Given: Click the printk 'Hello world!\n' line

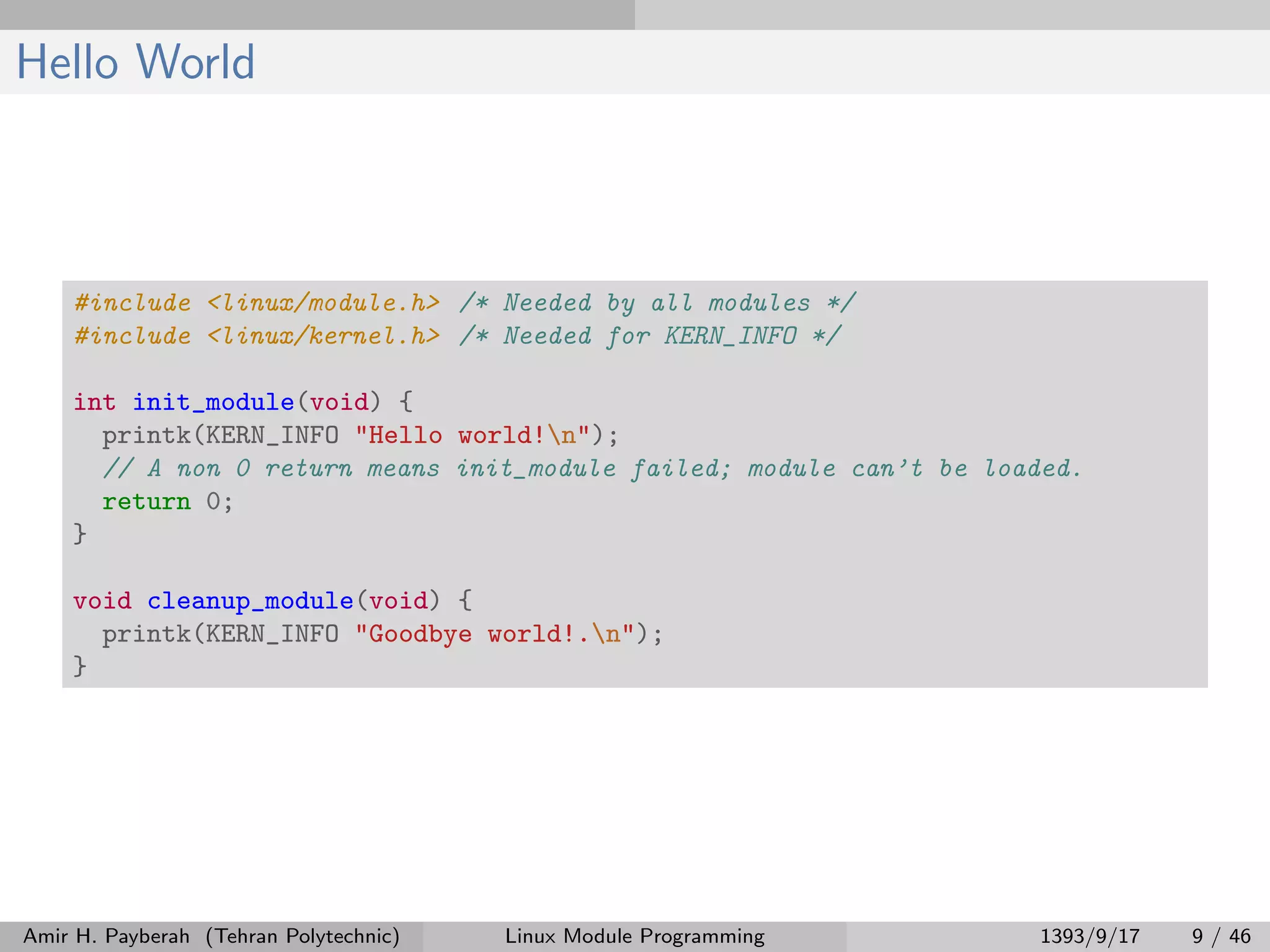Looking at the screenshot, I should point(360,436).
